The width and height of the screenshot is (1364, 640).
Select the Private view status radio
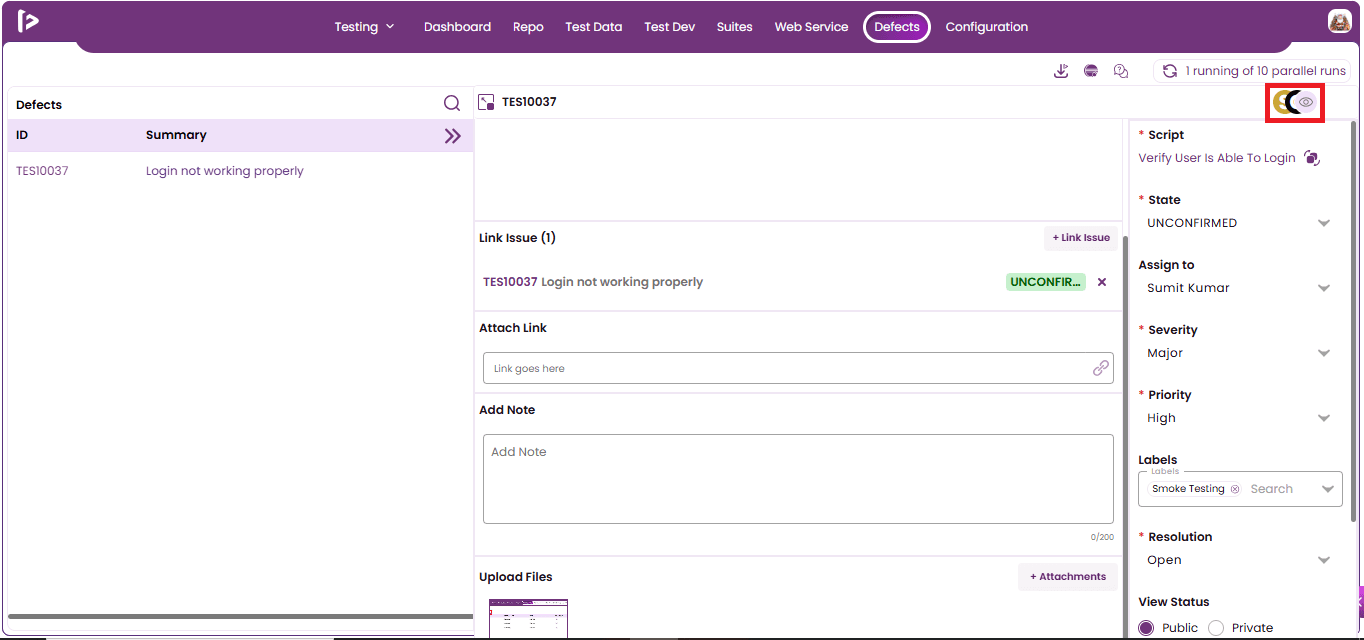point(1216,628)
